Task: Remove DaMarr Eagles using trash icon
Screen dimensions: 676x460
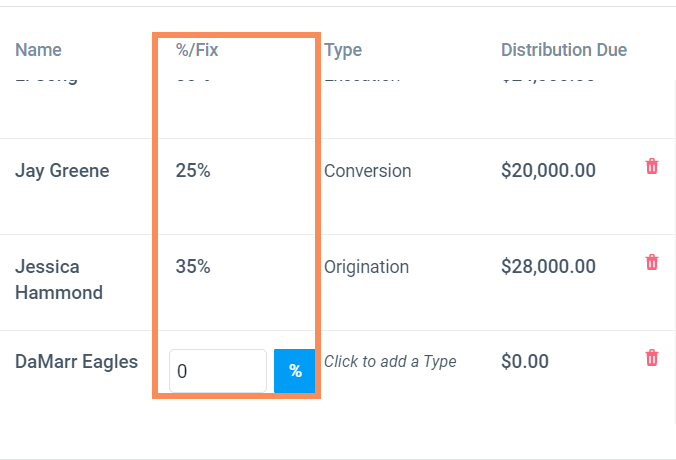Action: coord(652,358)
